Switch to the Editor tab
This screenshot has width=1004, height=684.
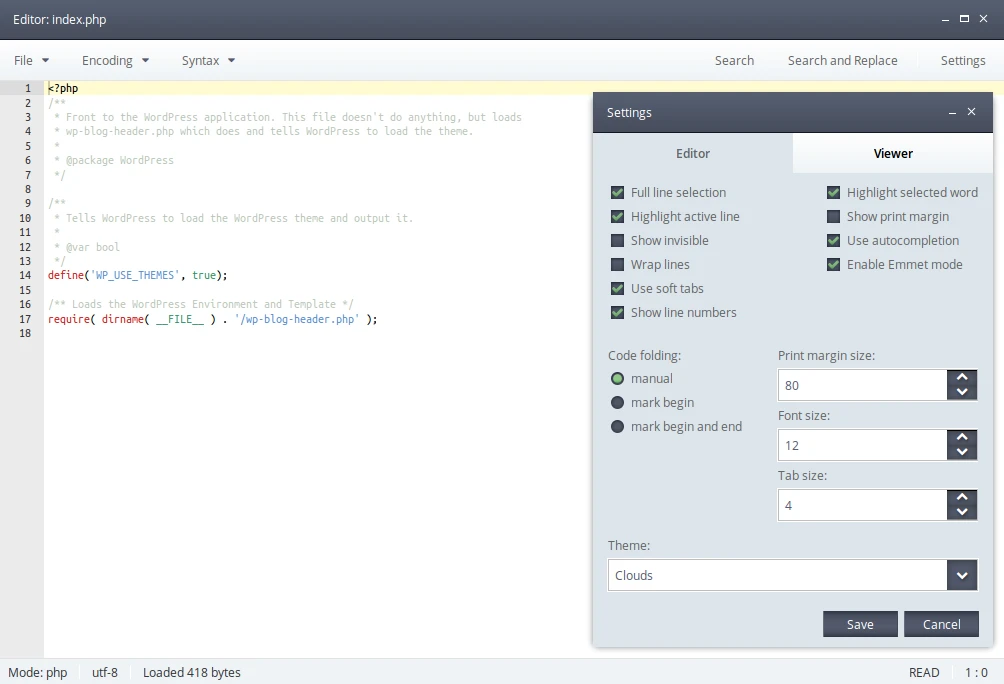click(693, 153)
